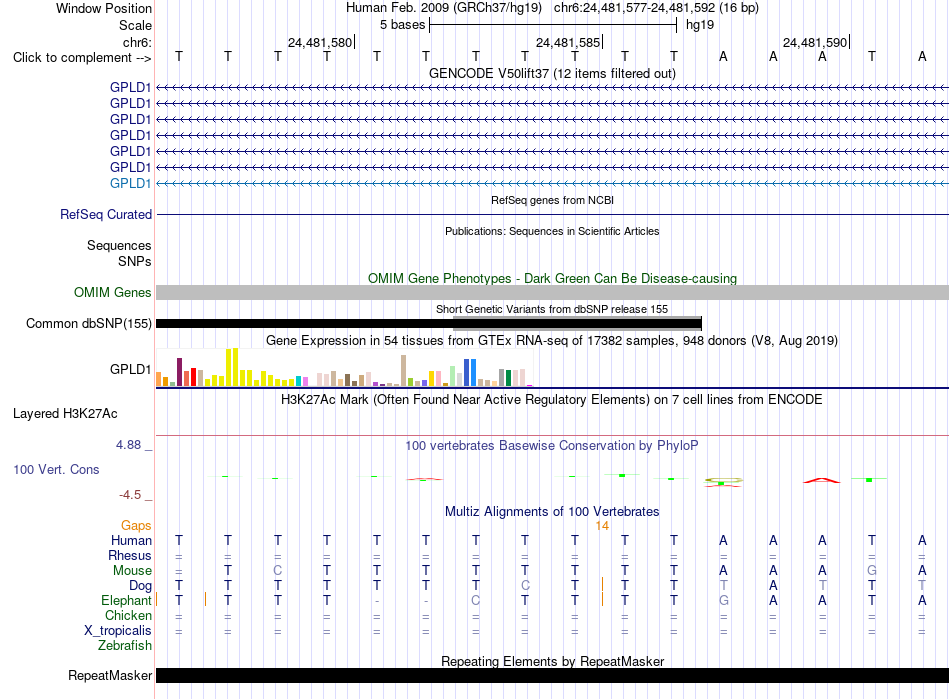This screenshot has height=699, width=950.
Task: Open 'Short Genetic Variants from dbSNP release 155' title
Action: click(552, 309)
